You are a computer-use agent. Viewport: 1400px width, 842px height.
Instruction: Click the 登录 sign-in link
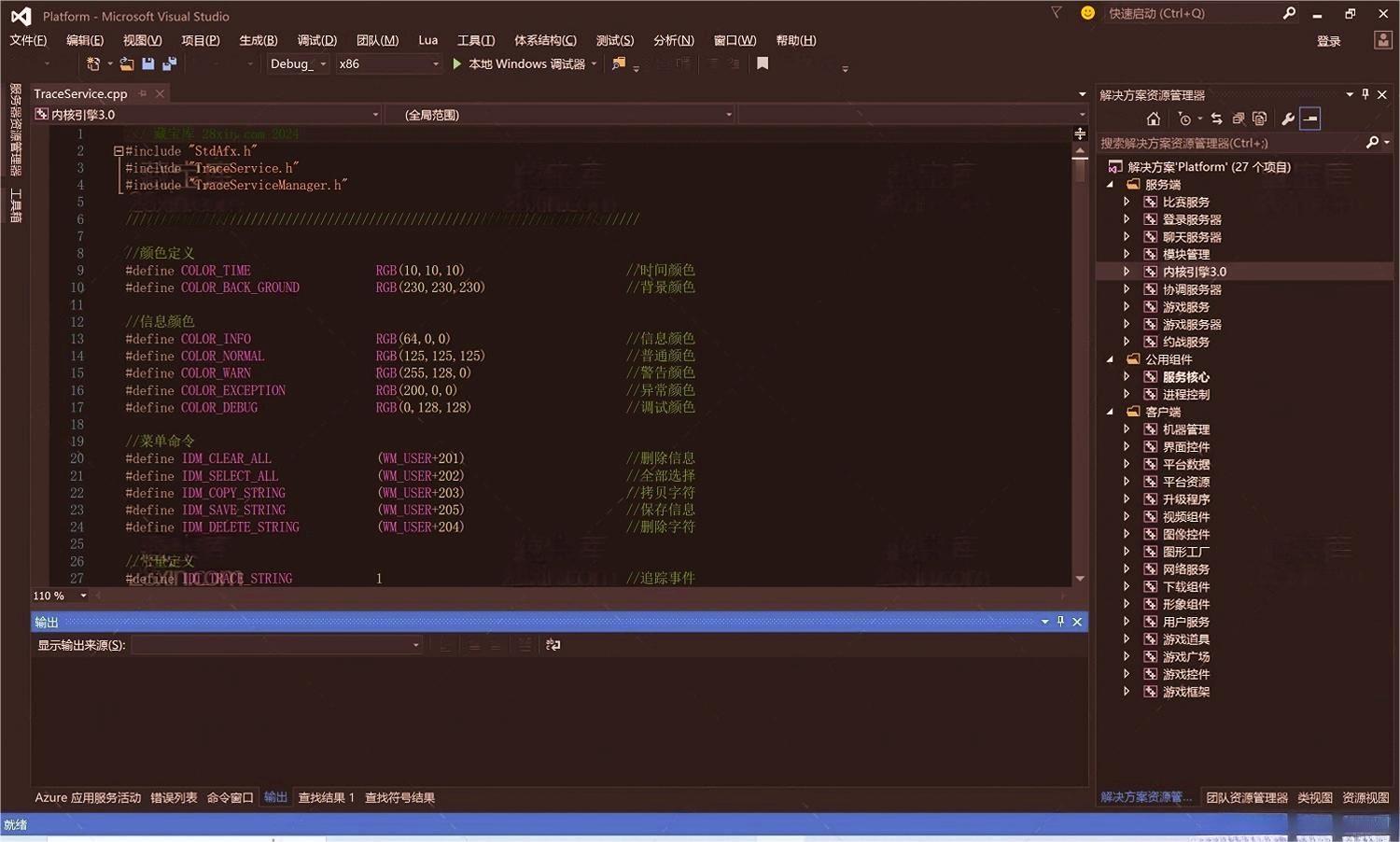1329,41
